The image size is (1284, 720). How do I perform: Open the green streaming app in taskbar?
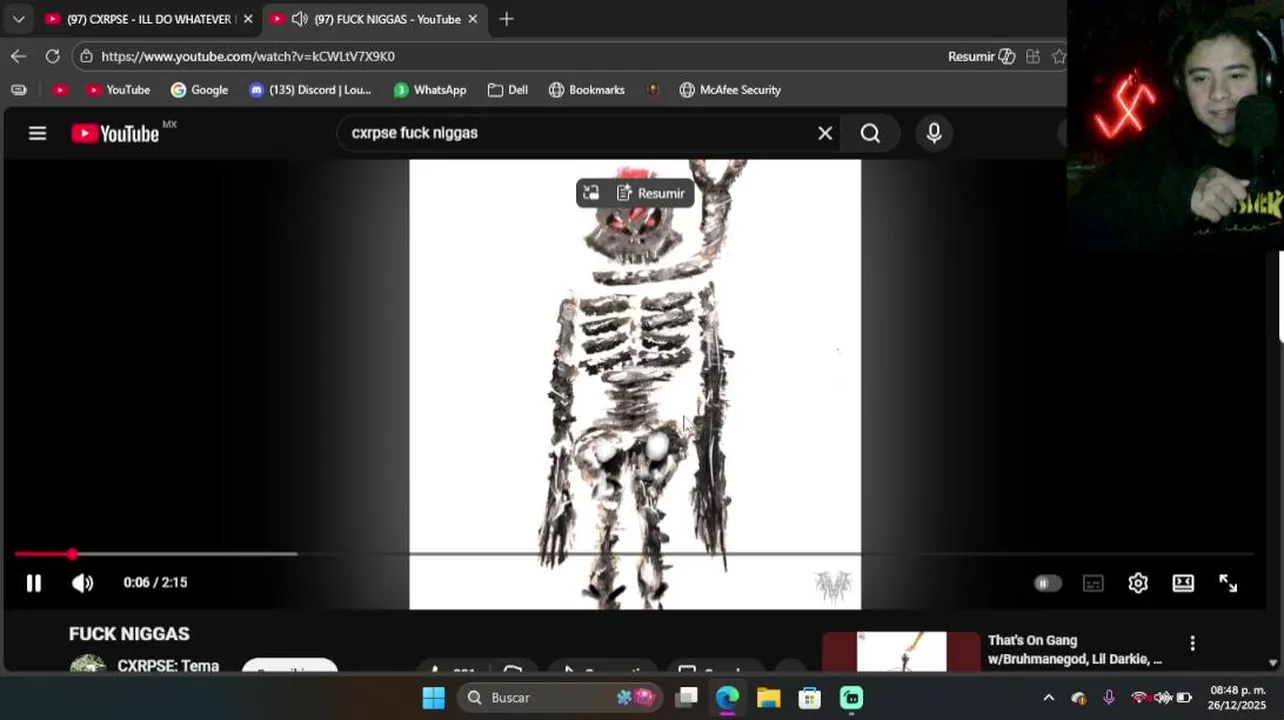point(851,698)
